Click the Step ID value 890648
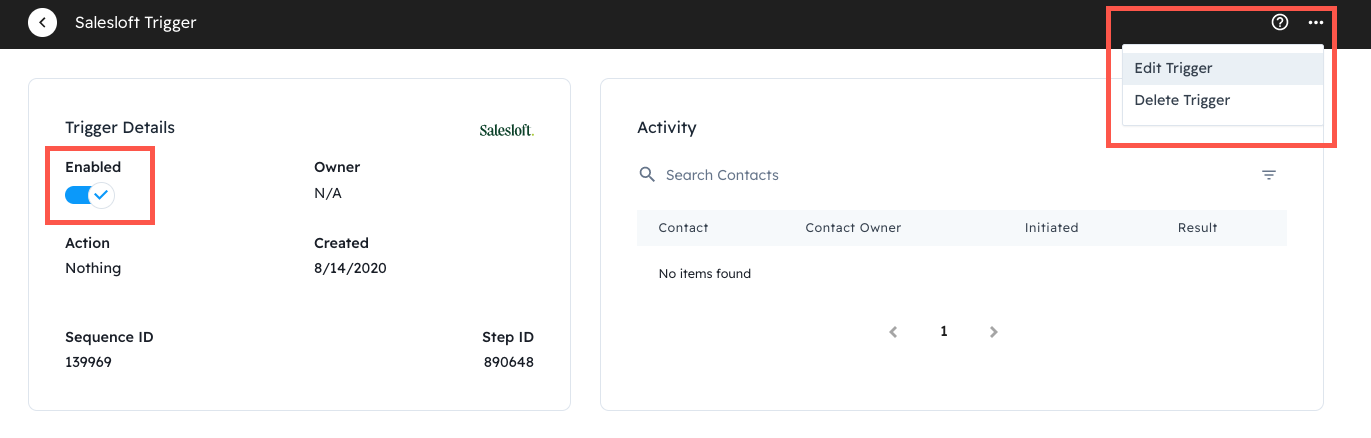1371x438 pixels. pos(508,362)
